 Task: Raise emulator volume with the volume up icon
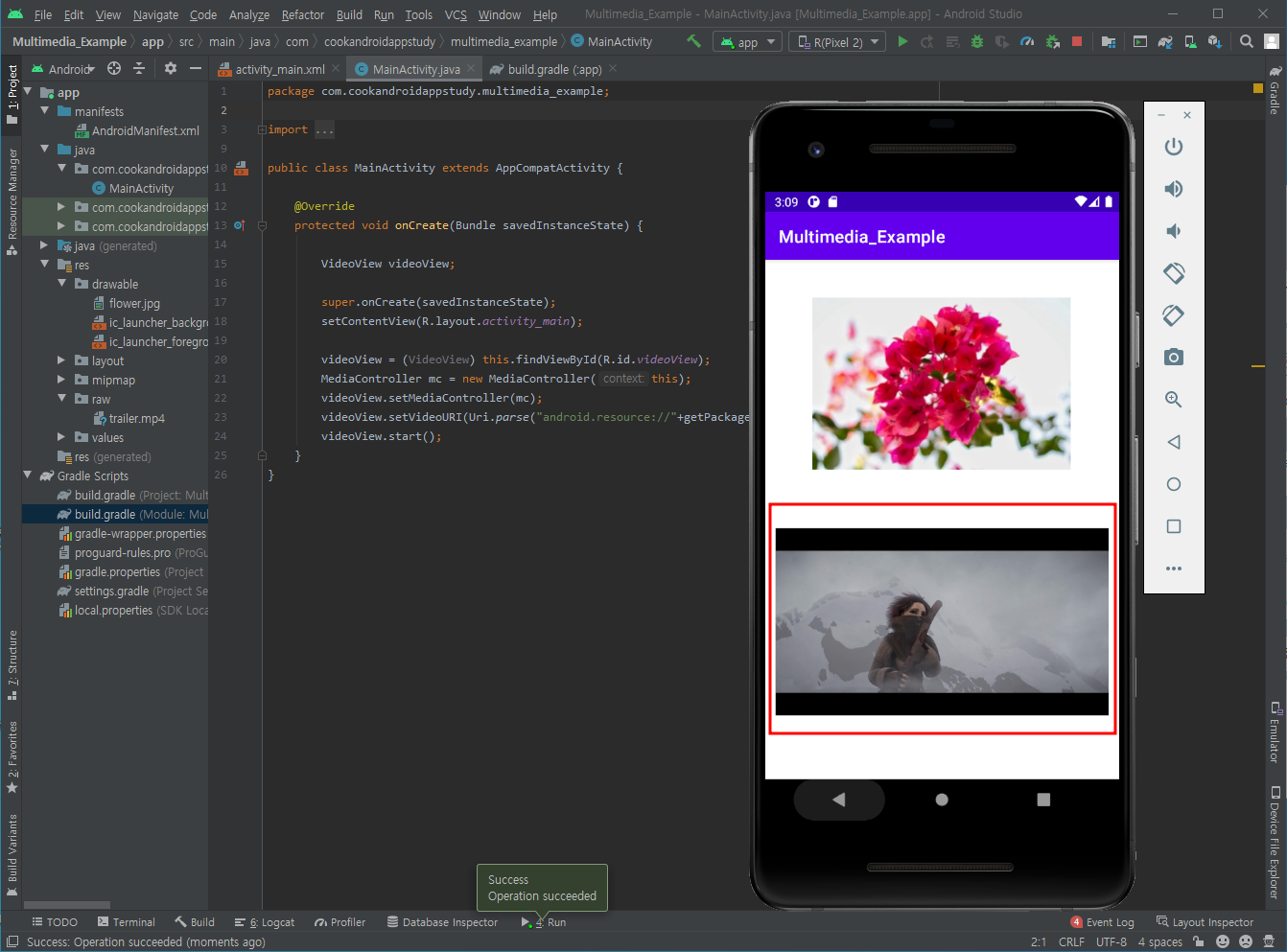(x=1174, y=189)
